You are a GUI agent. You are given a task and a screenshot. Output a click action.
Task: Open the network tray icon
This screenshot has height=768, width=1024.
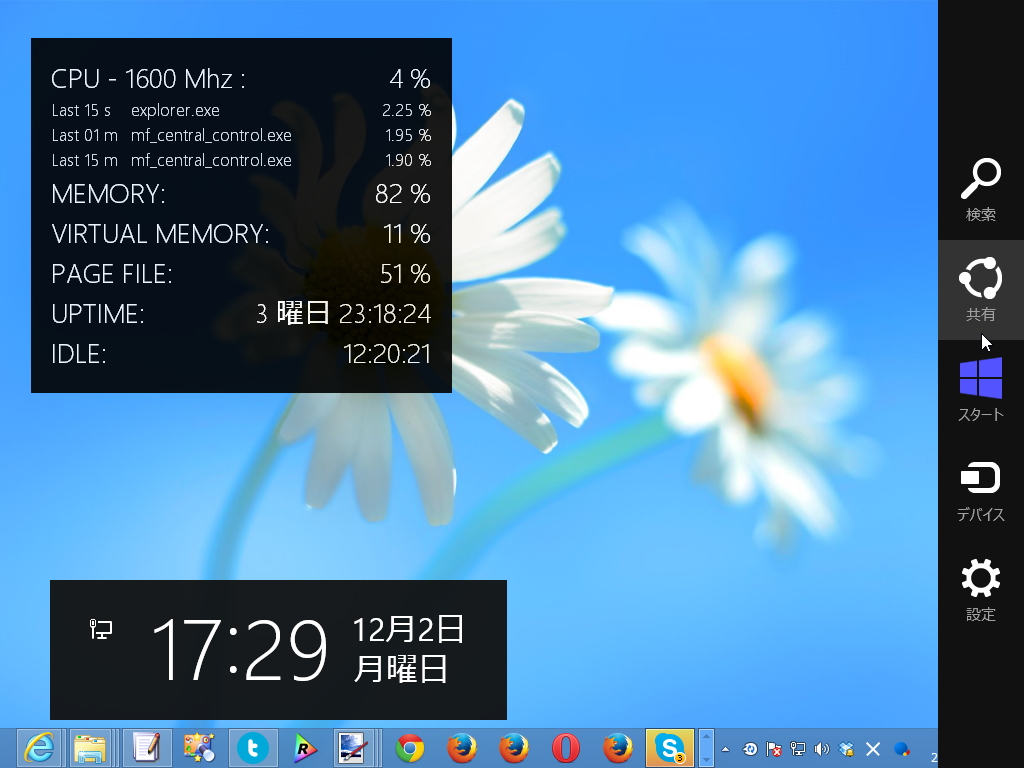coord(797,749)
